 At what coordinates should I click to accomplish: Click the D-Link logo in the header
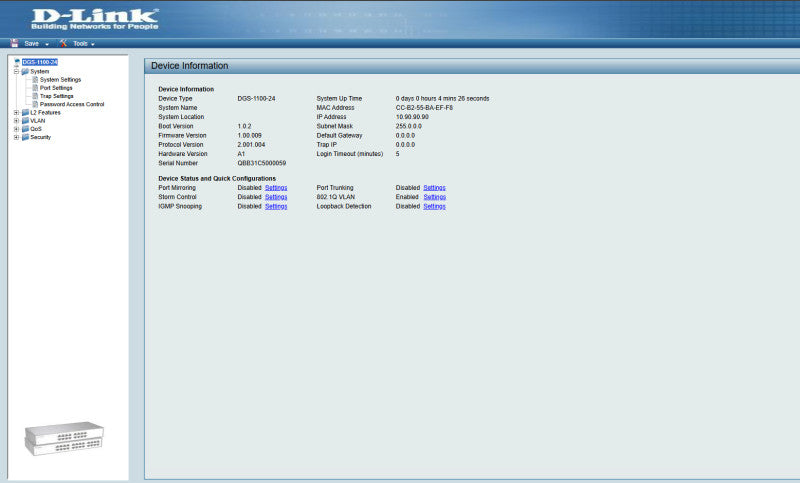[95, 19]
